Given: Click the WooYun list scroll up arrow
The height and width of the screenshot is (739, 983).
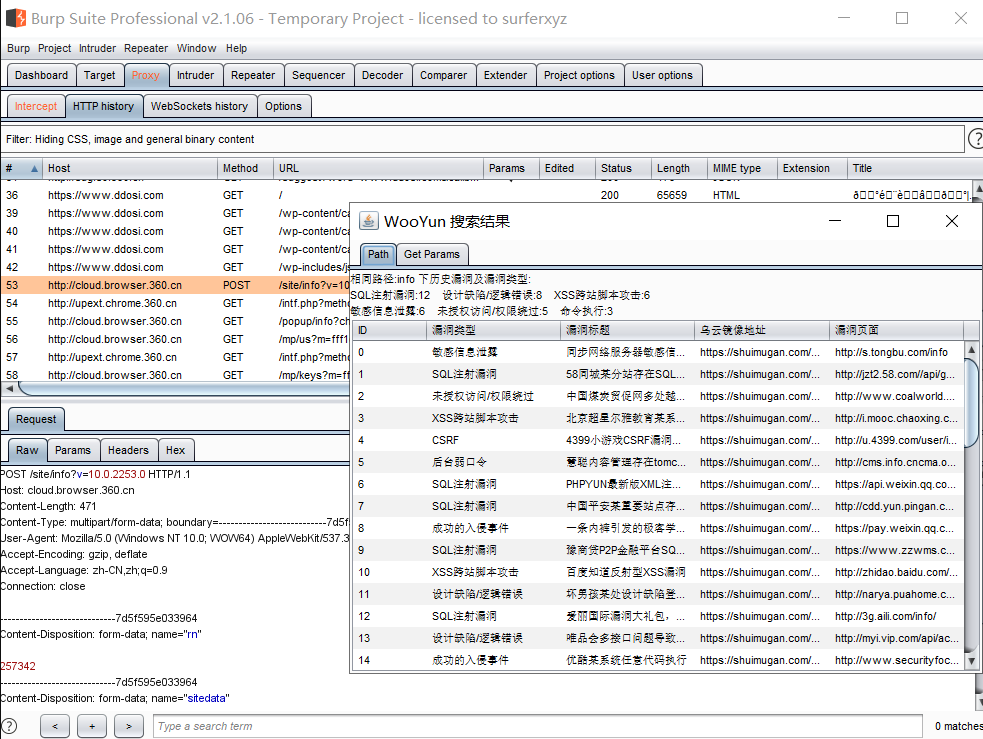Looking at the screenshot, I should tap(971, 349).
